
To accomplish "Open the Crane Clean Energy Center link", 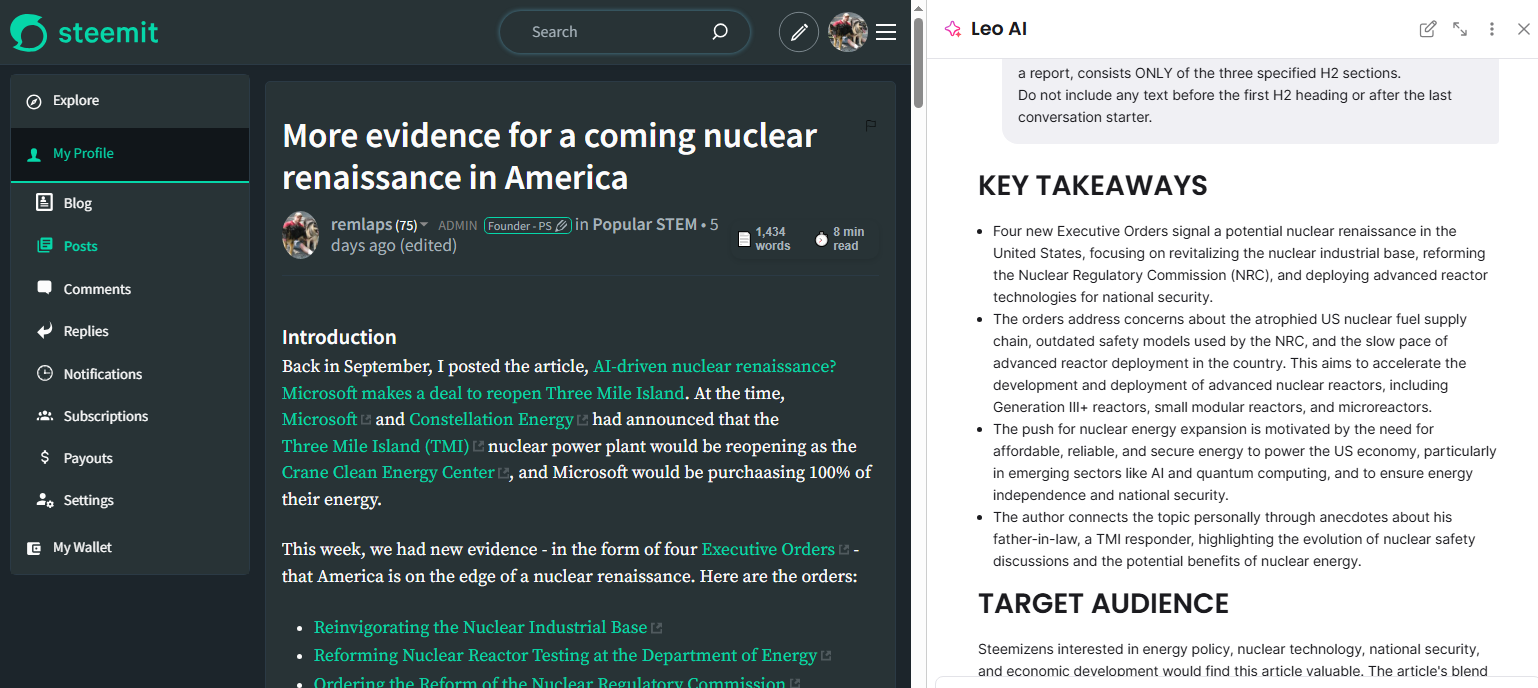I will [388, 472].
